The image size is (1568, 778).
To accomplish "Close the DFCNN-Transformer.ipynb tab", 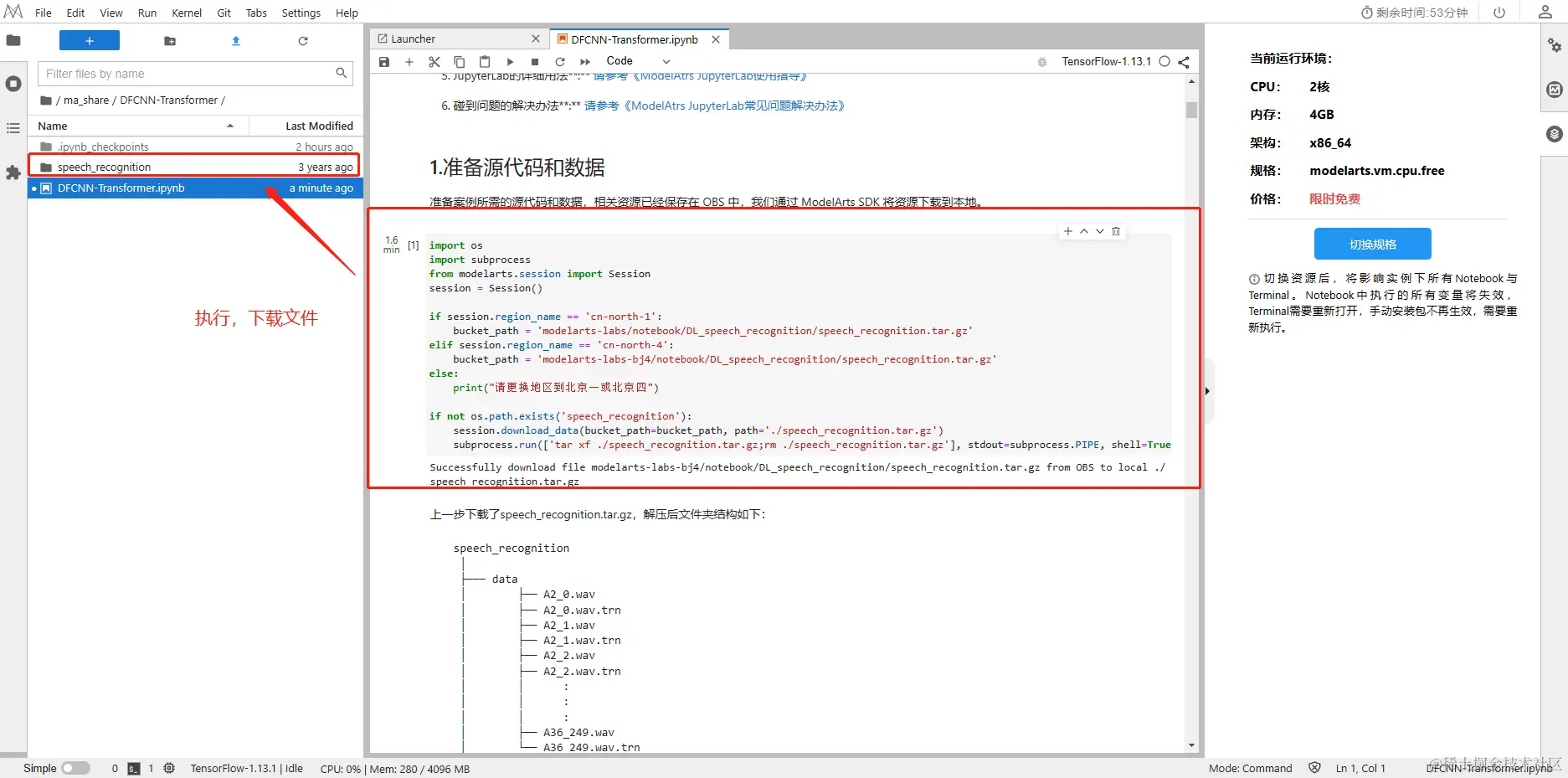I will tap(716, 39).
